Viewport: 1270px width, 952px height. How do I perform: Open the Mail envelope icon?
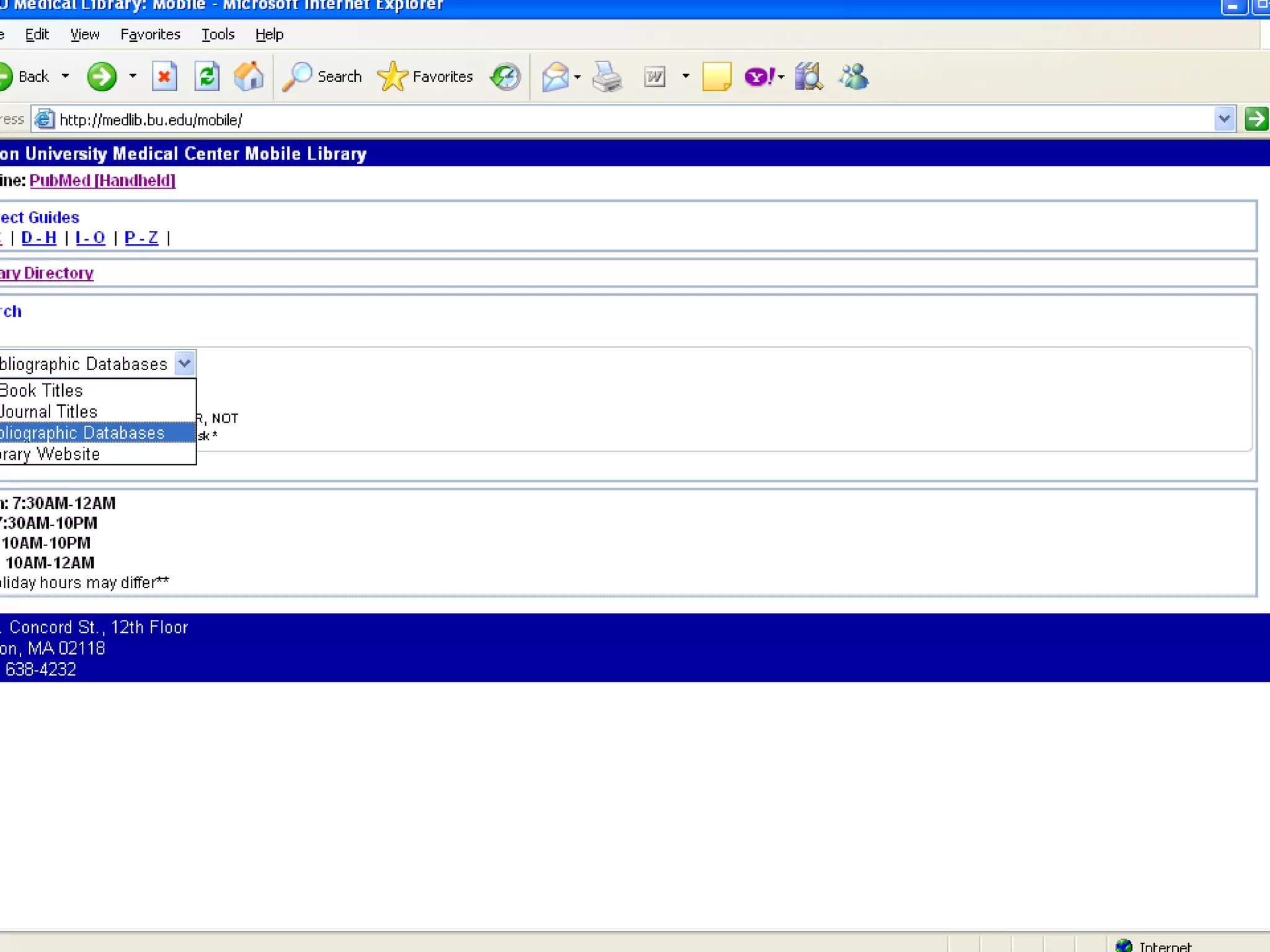(555, 77)
